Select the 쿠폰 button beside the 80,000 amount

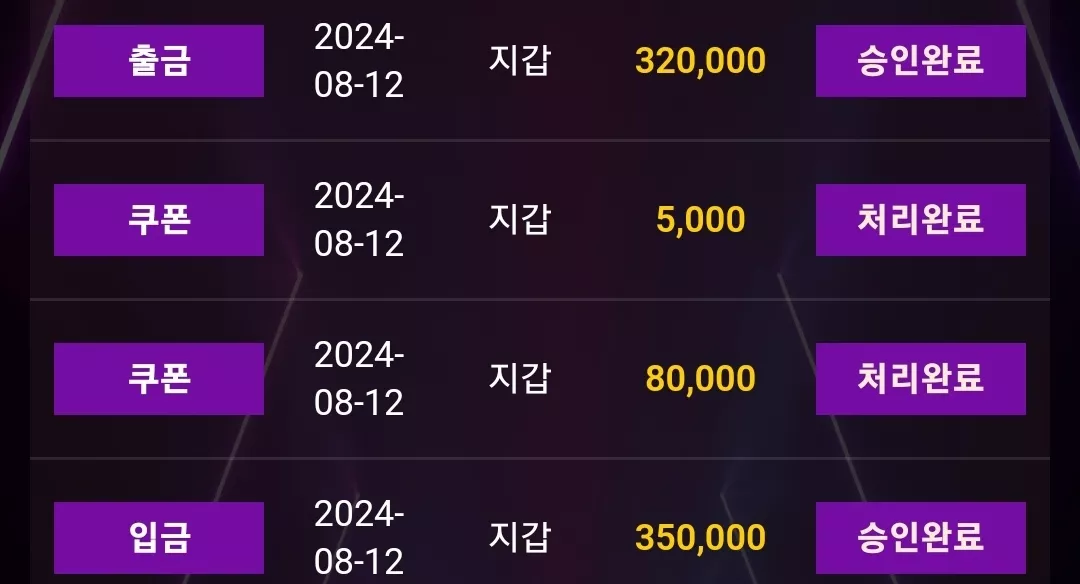[158, 379]
